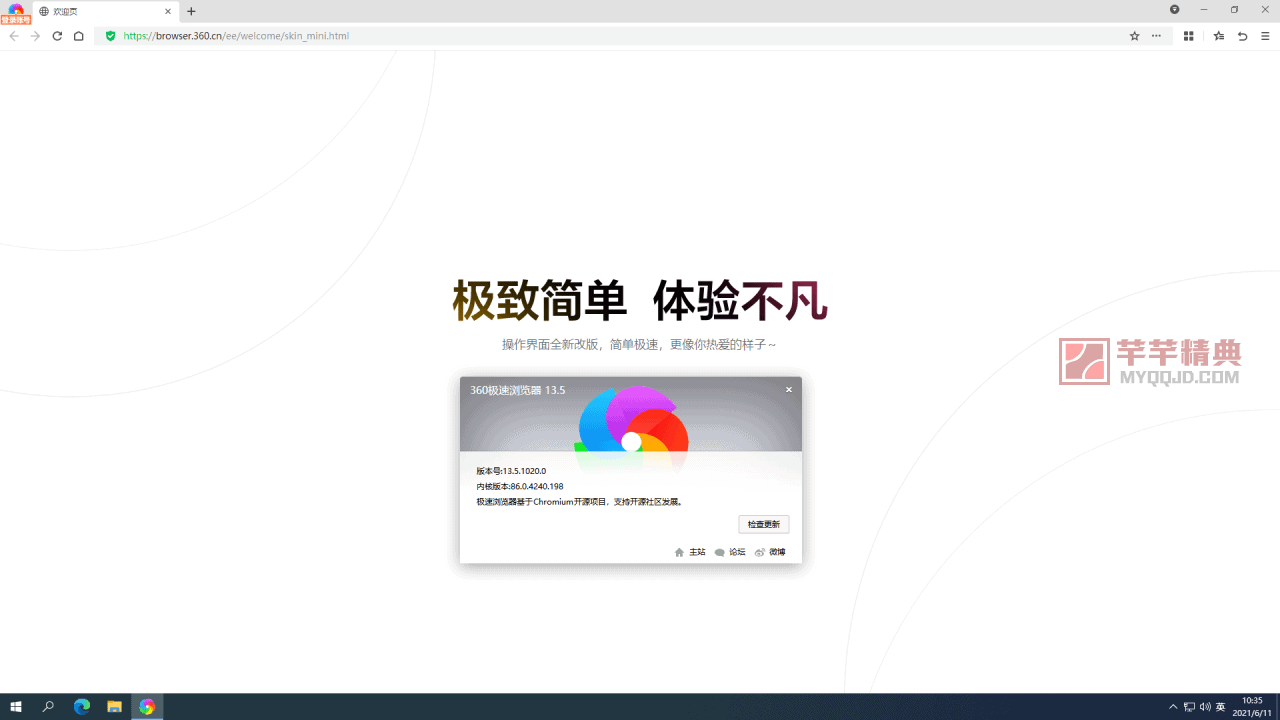
Task: Open the 主站 link in dialog
Action: [x=690, y=552]
